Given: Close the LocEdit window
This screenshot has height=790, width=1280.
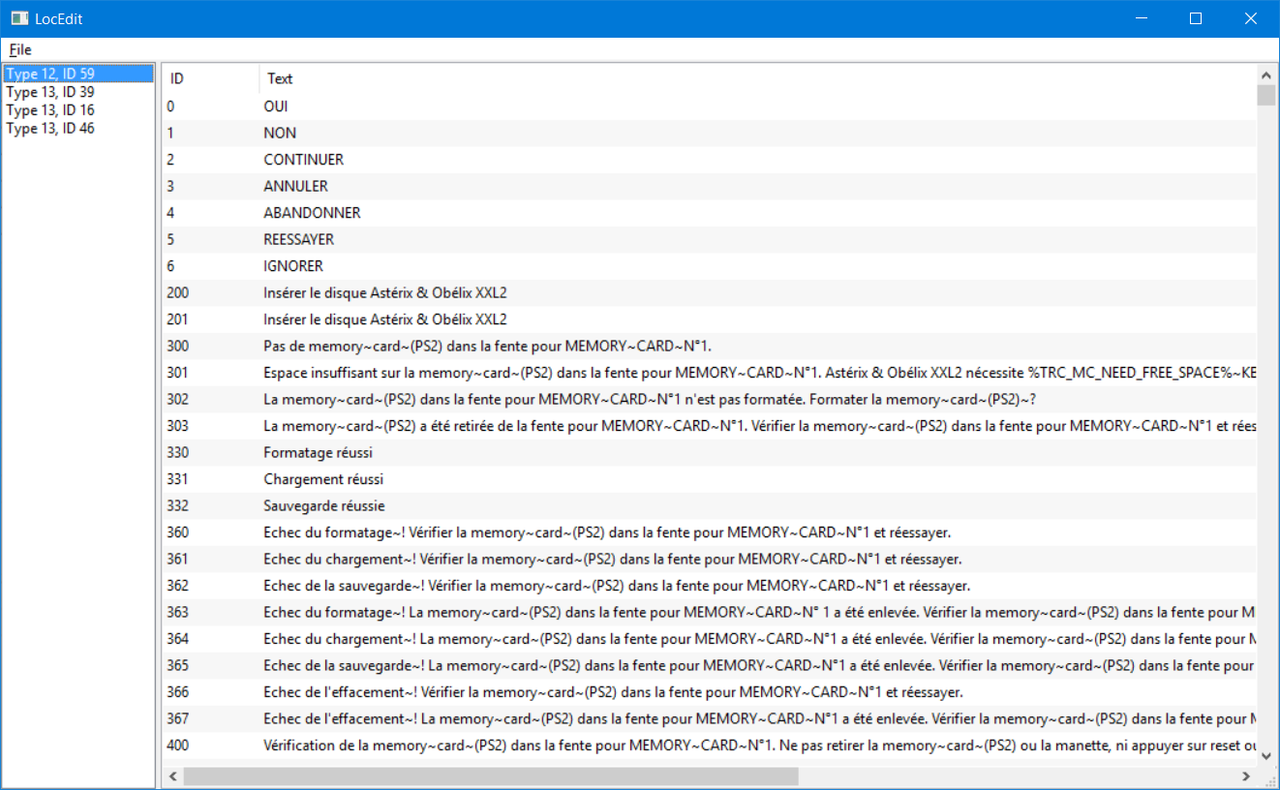Looking at the screenshot, I should click(x=1251, y=18).
